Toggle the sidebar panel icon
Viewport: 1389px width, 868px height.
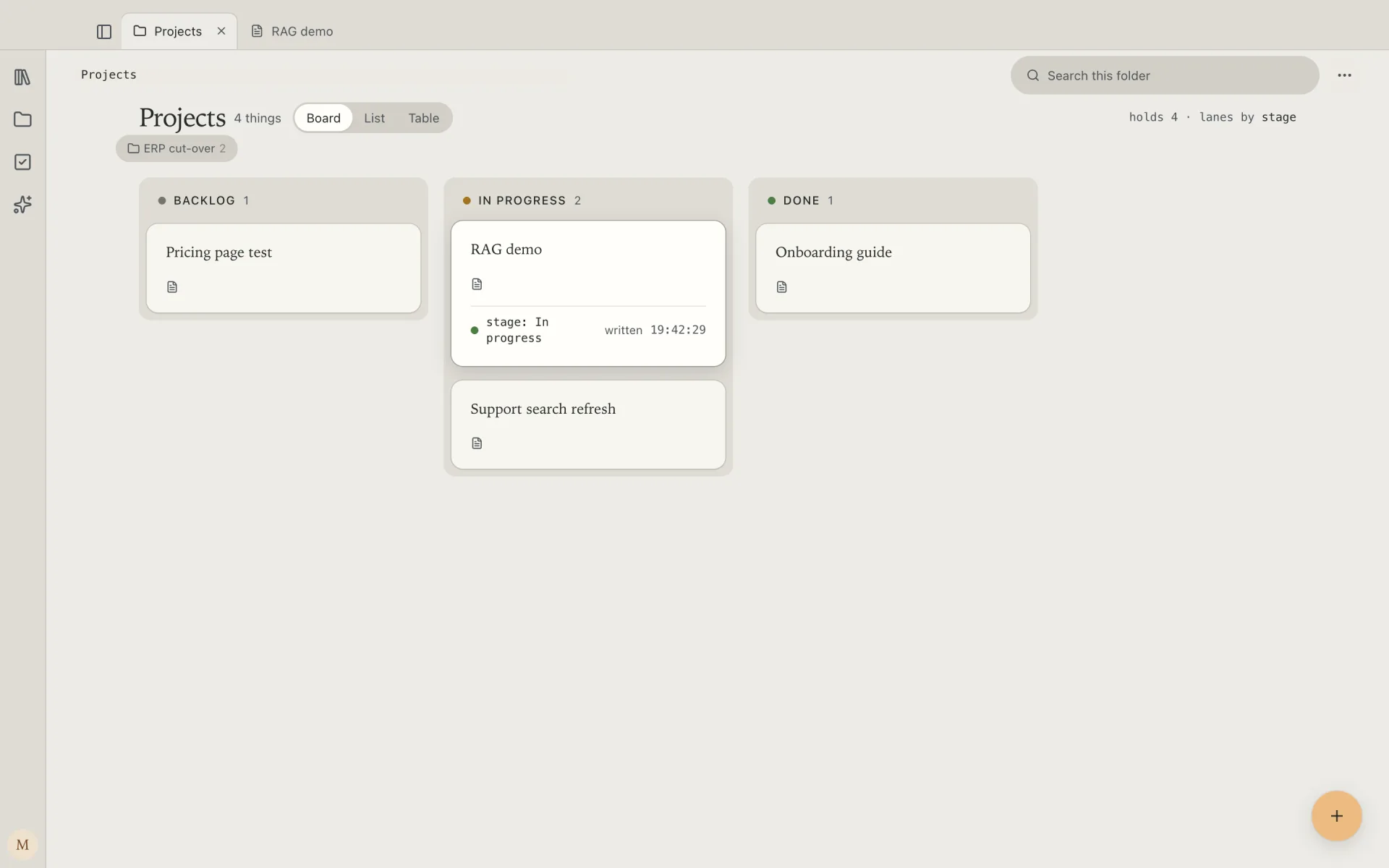[104, 31]
